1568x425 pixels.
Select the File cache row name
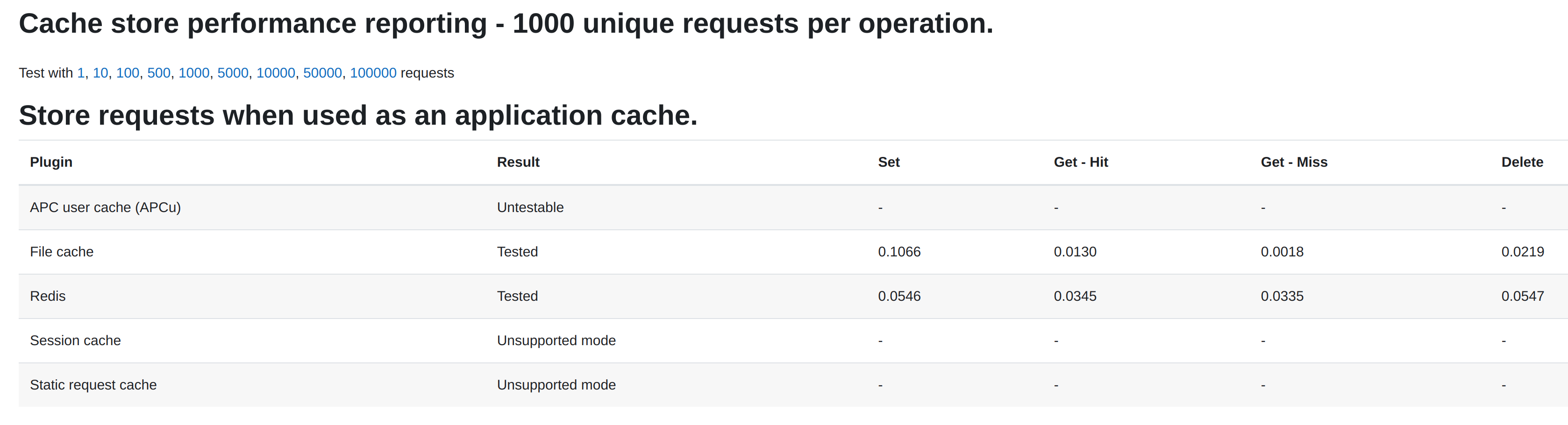62,251
